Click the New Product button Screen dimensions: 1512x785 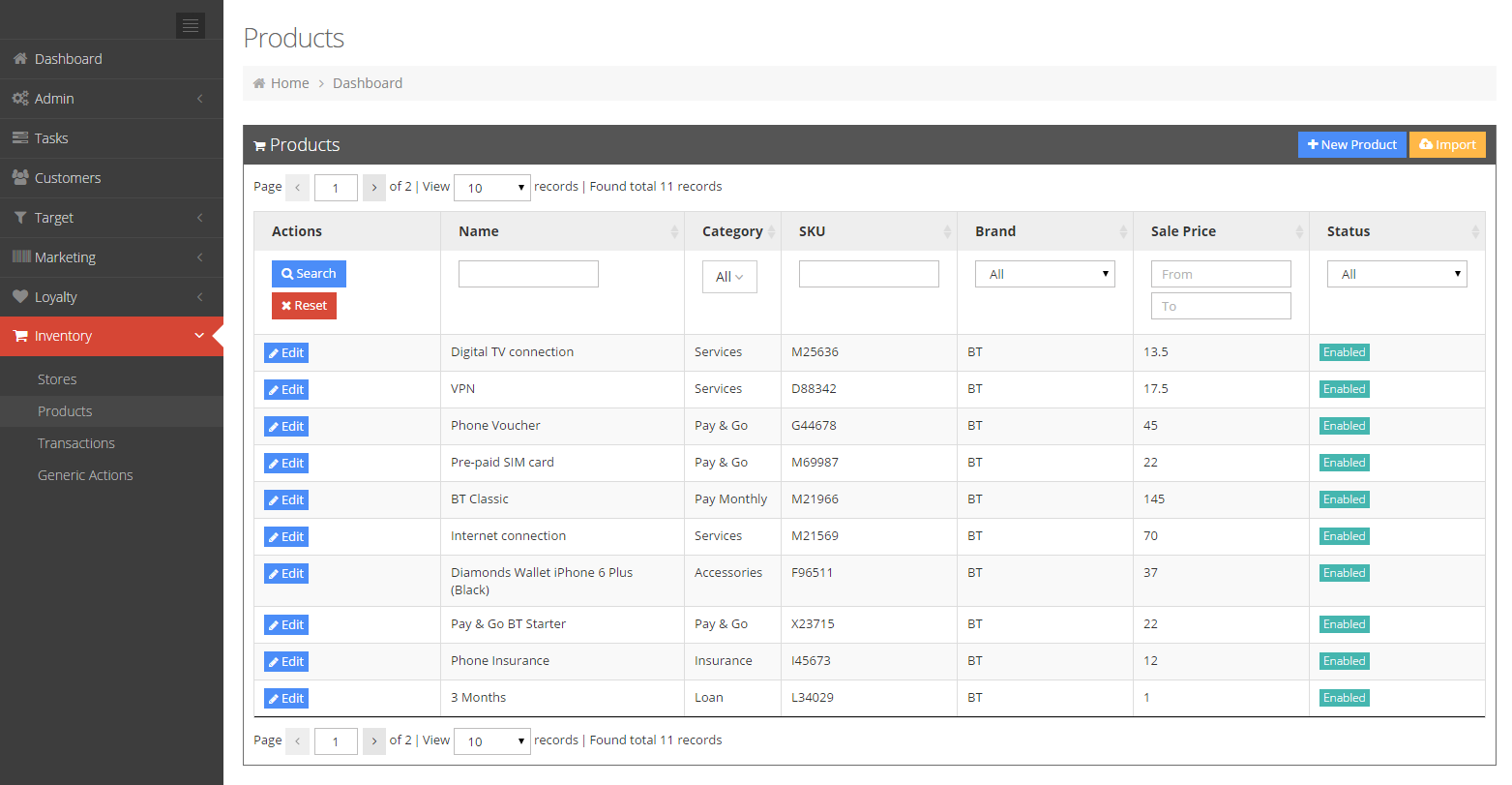pos(1351,144)
